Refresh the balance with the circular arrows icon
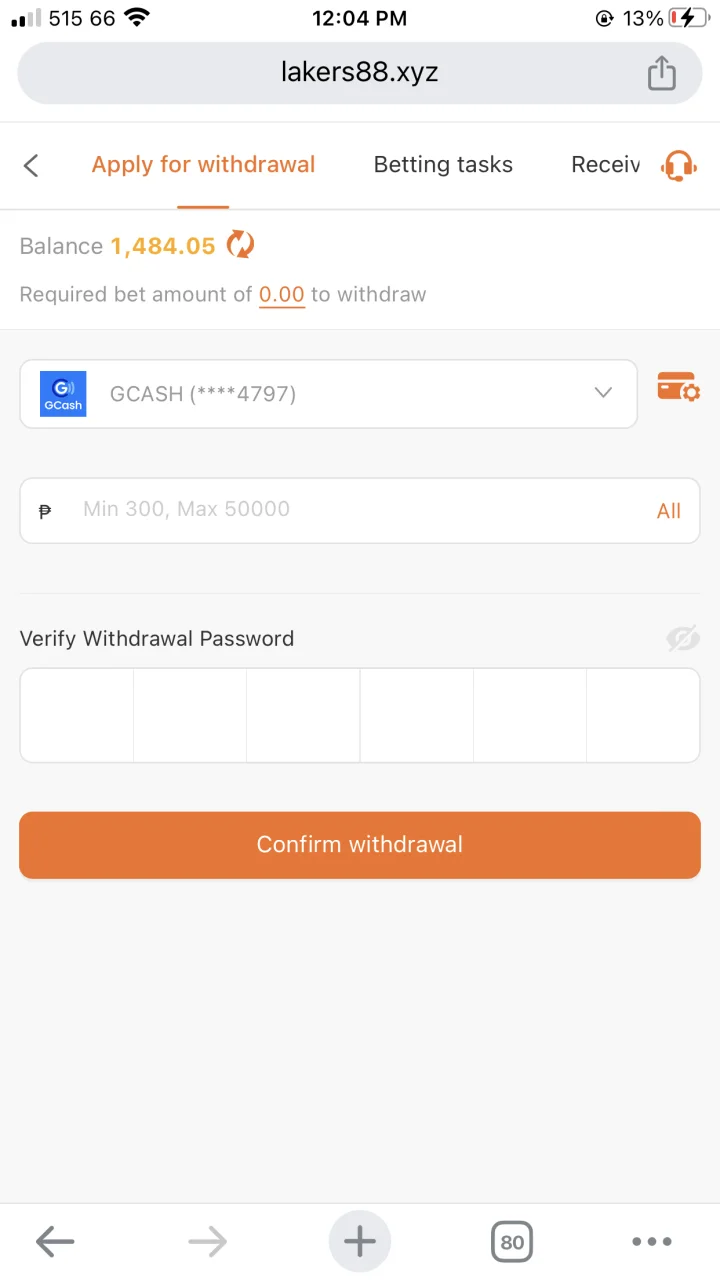Image resolution: width=720 pixels, height=1280 pixels. point(240,244)
